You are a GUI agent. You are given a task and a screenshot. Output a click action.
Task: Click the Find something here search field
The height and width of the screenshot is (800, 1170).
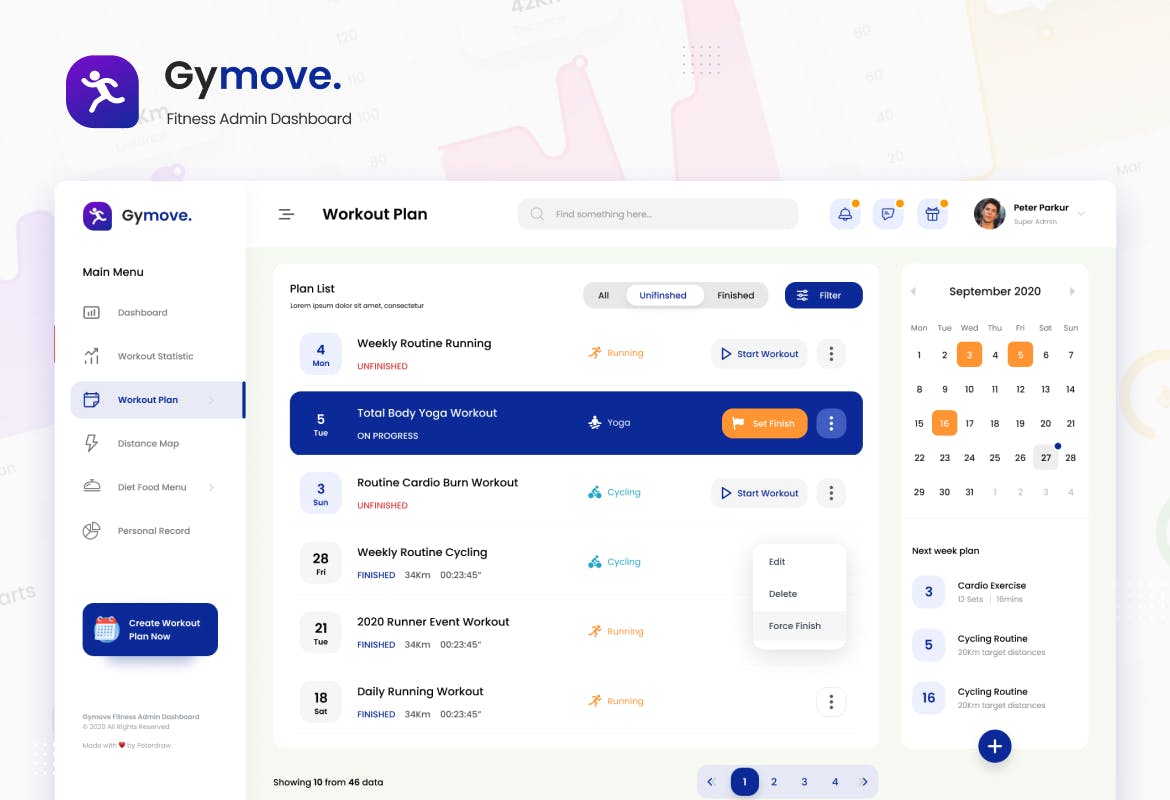658,214
